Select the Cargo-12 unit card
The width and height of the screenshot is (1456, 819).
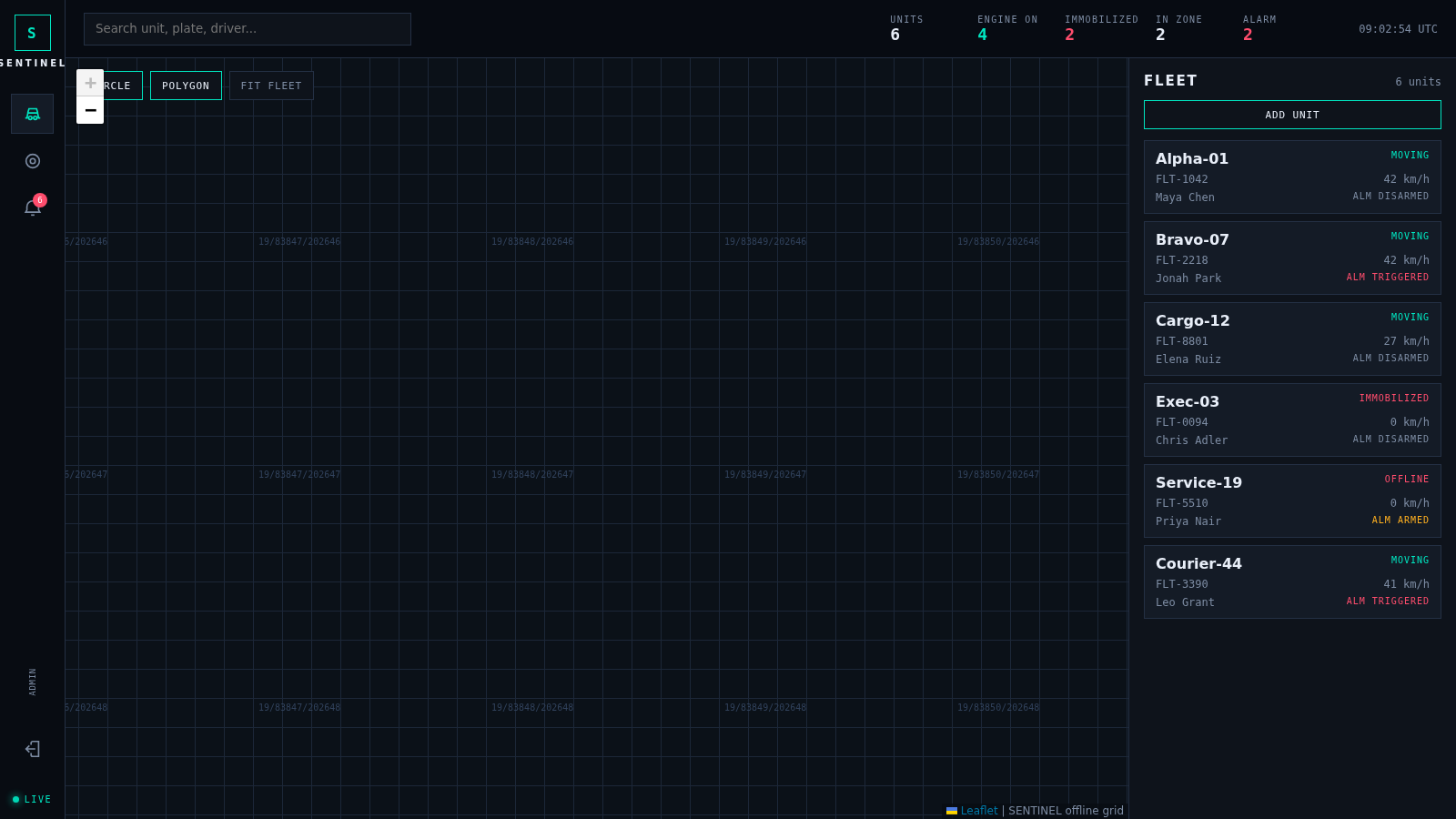(1292, 339)
